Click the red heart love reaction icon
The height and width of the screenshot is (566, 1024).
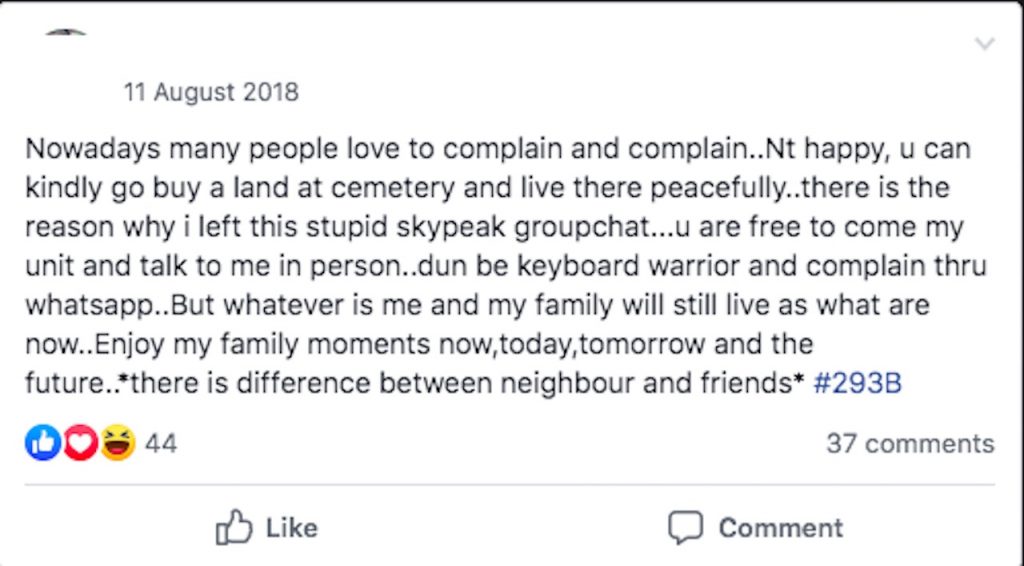click(x=80, y=443)
